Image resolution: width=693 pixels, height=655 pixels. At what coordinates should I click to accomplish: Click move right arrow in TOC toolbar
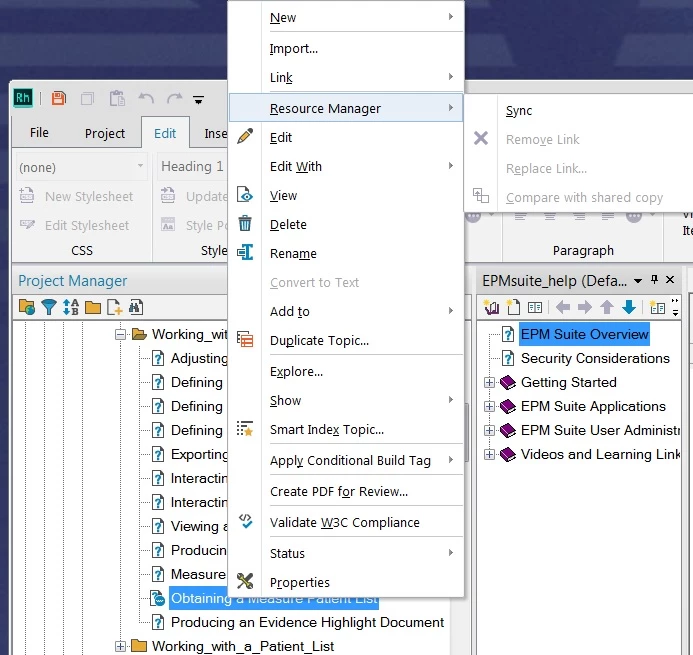(x=584, y=307)
